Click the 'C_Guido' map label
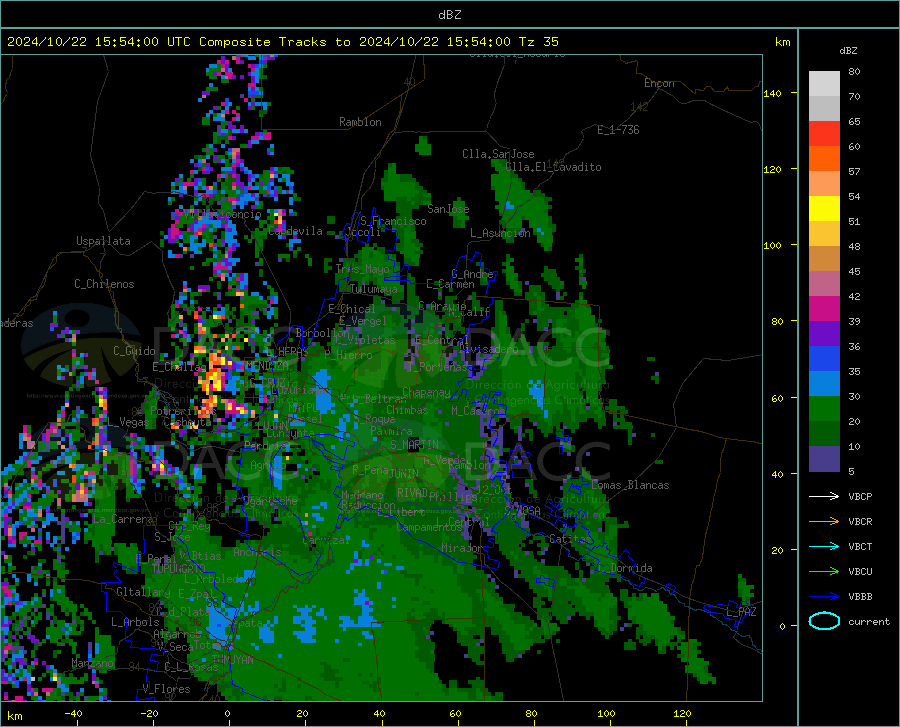900x727 pixels. point(134,351)
